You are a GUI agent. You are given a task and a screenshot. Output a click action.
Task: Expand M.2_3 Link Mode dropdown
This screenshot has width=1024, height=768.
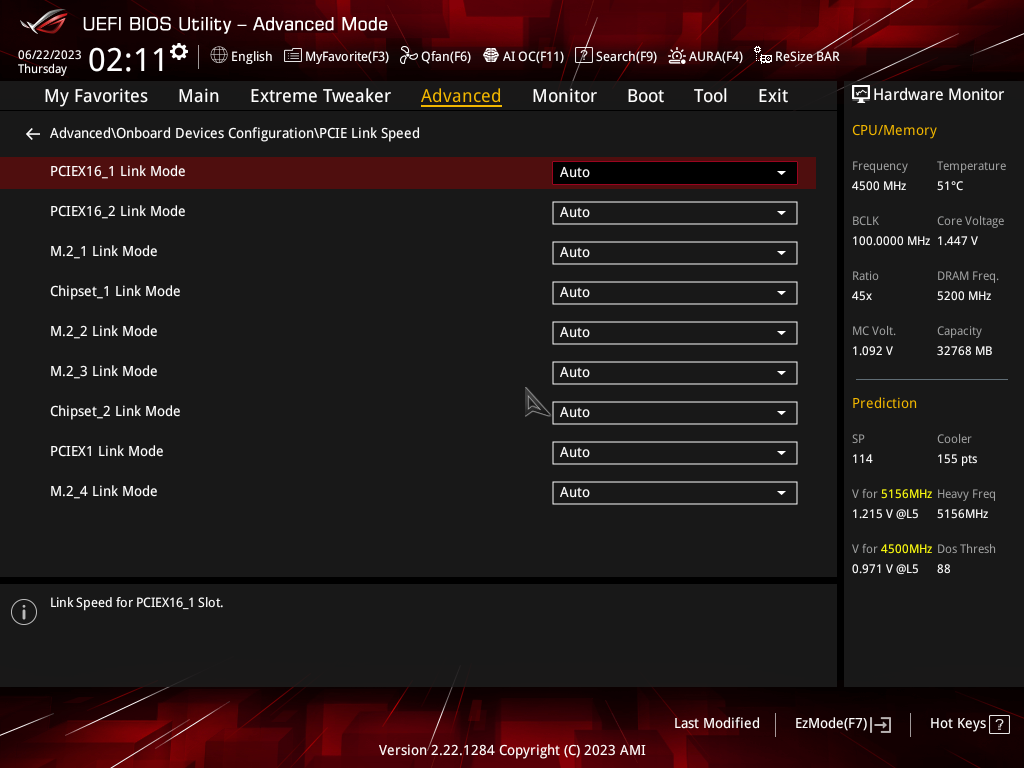(x=675, y=373)
